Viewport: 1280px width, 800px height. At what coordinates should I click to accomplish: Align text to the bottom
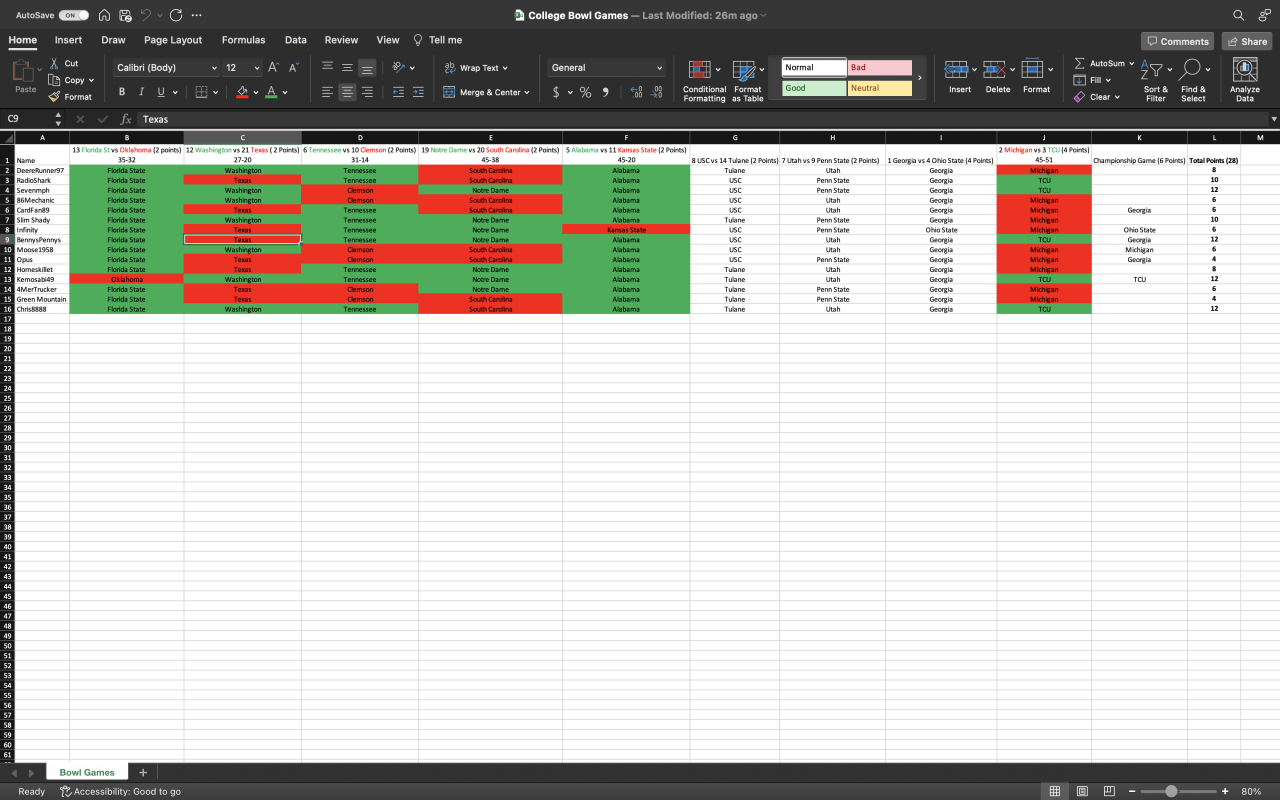367,67
